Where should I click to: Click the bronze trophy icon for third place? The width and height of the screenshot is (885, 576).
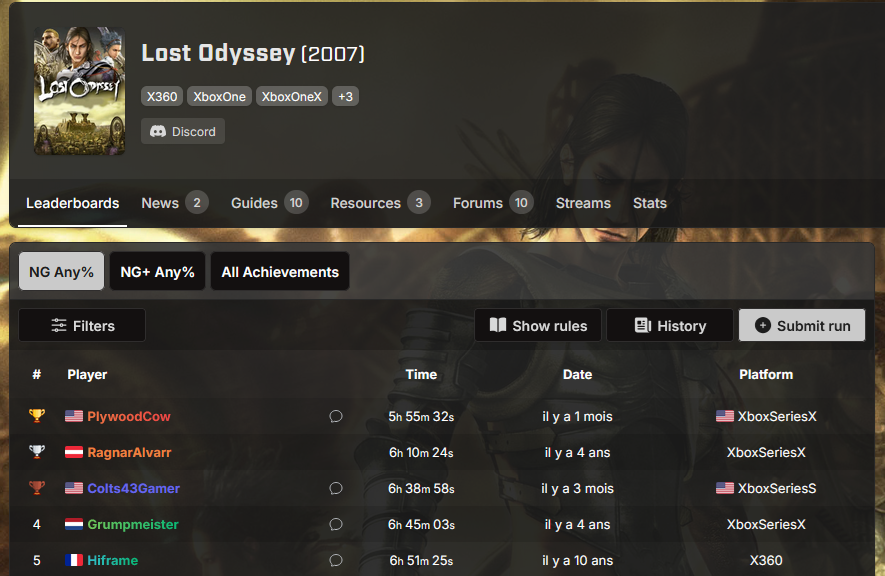[x=37, y=488]
